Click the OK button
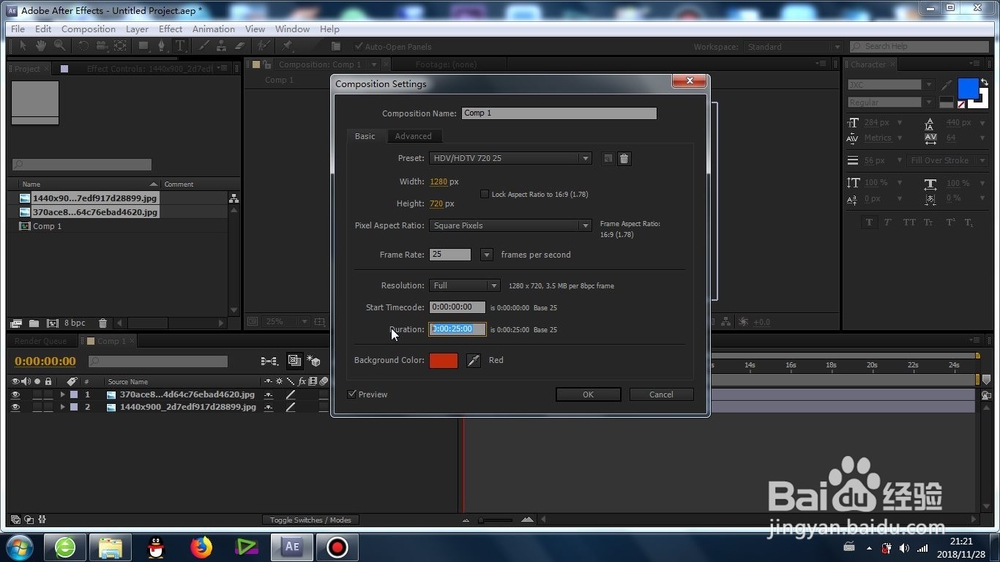The width and height of the screenshot is (1000, 562). [x=588, y=394]
